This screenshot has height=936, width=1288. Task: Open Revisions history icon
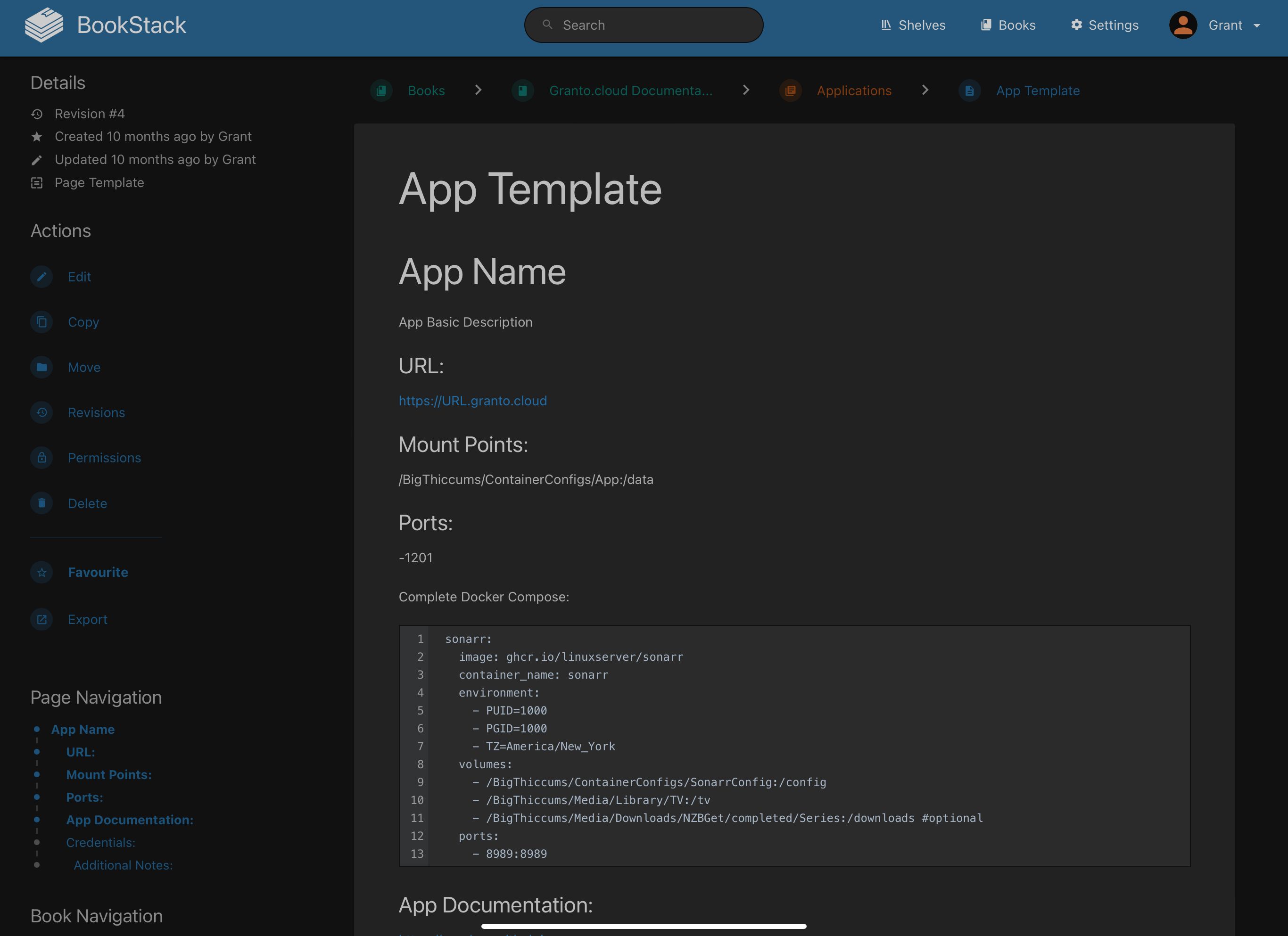[x=41, y=413]
